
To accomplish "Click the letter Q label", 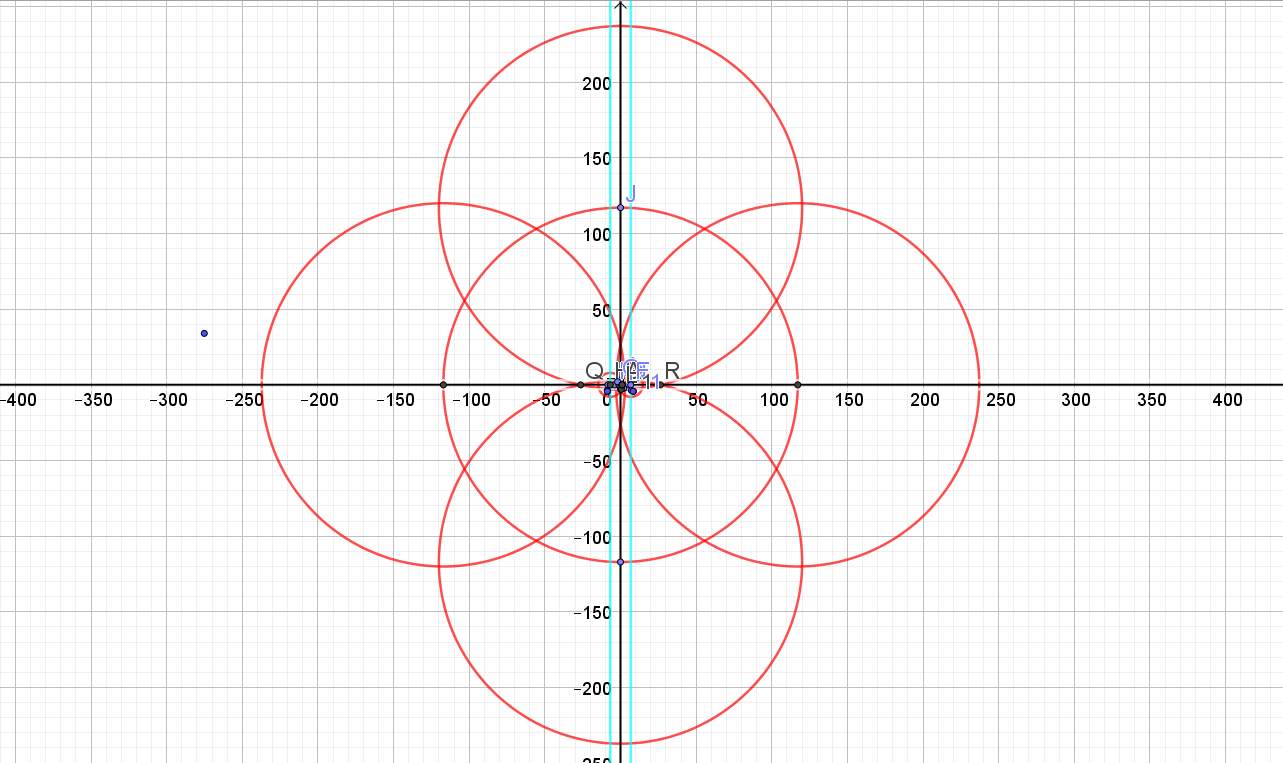I will coord(594,371).
